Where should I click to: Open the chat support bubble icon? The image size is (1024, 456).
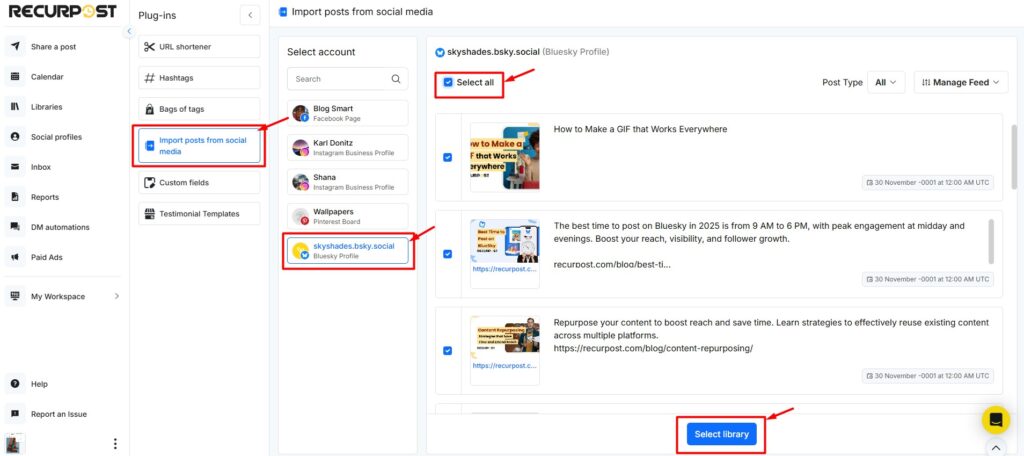(x=996, y=419)
